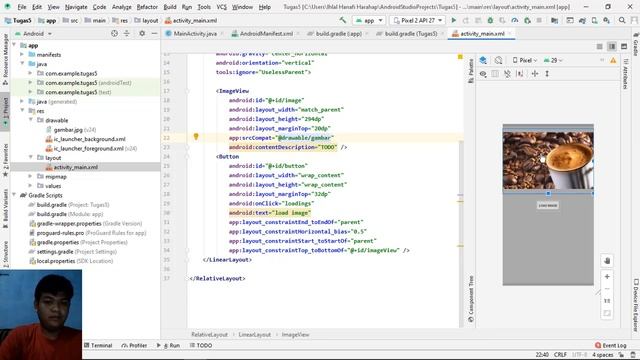Click the intention lightbulb on line 22
640x360 pixels.
tap(196, 137)
